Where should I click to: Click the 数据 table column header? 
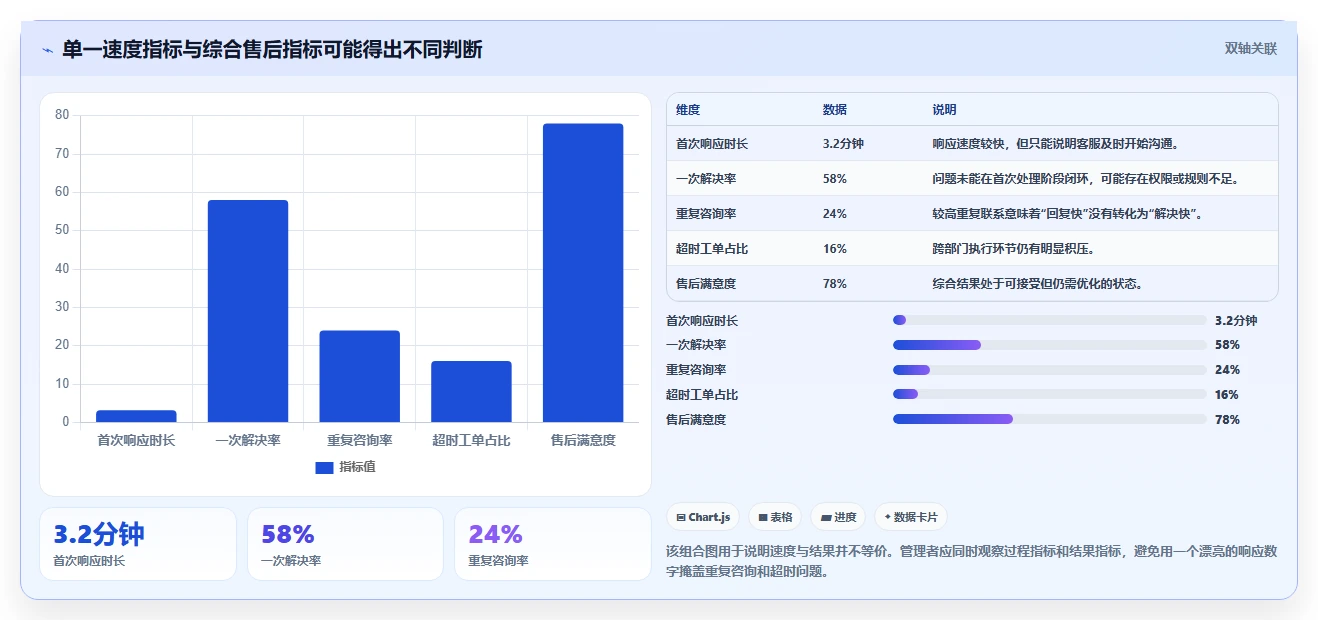[835, 109]
